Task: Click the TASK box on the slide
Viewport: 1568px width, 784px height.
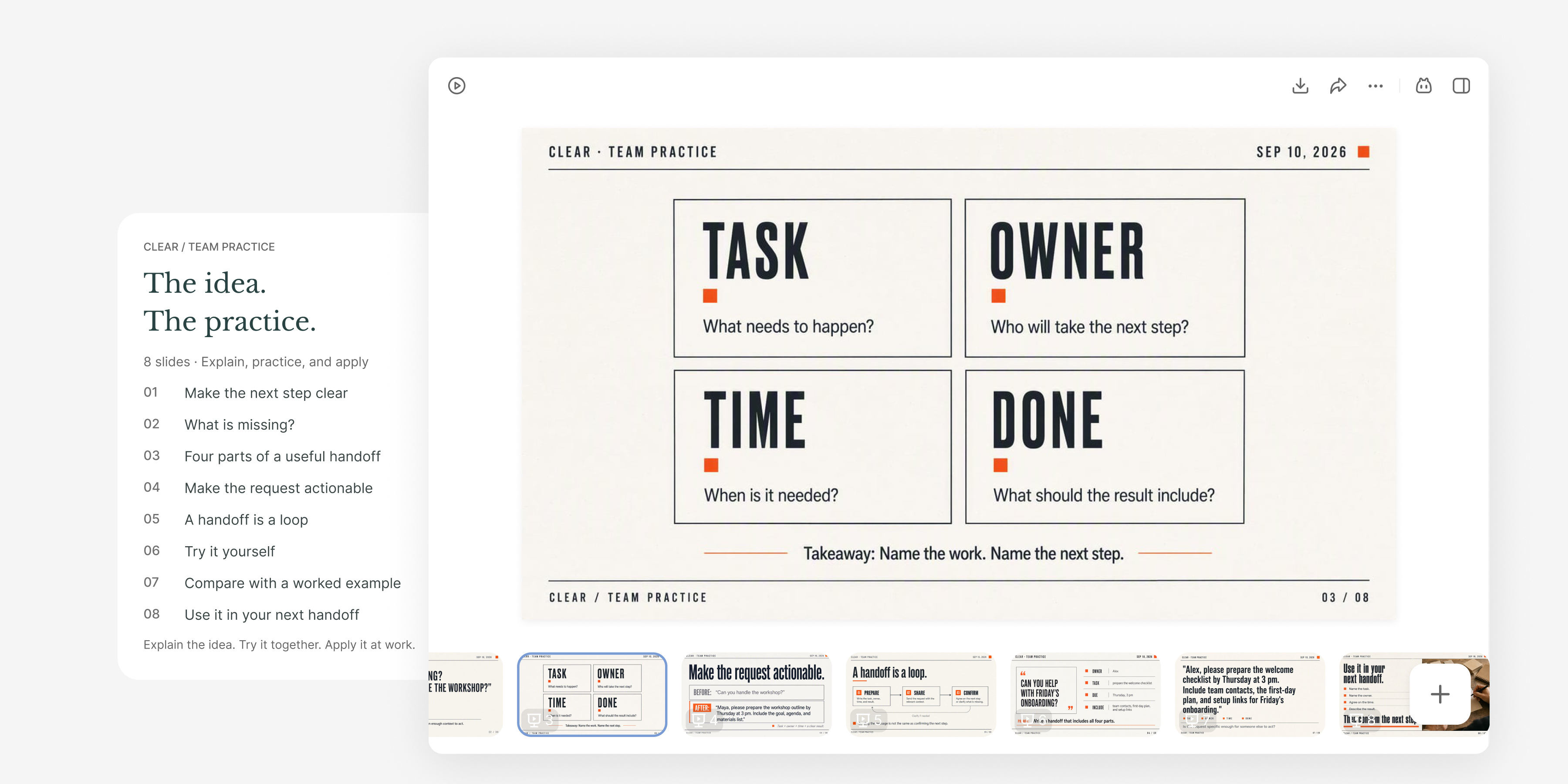Action: click(x=813, y=277)
